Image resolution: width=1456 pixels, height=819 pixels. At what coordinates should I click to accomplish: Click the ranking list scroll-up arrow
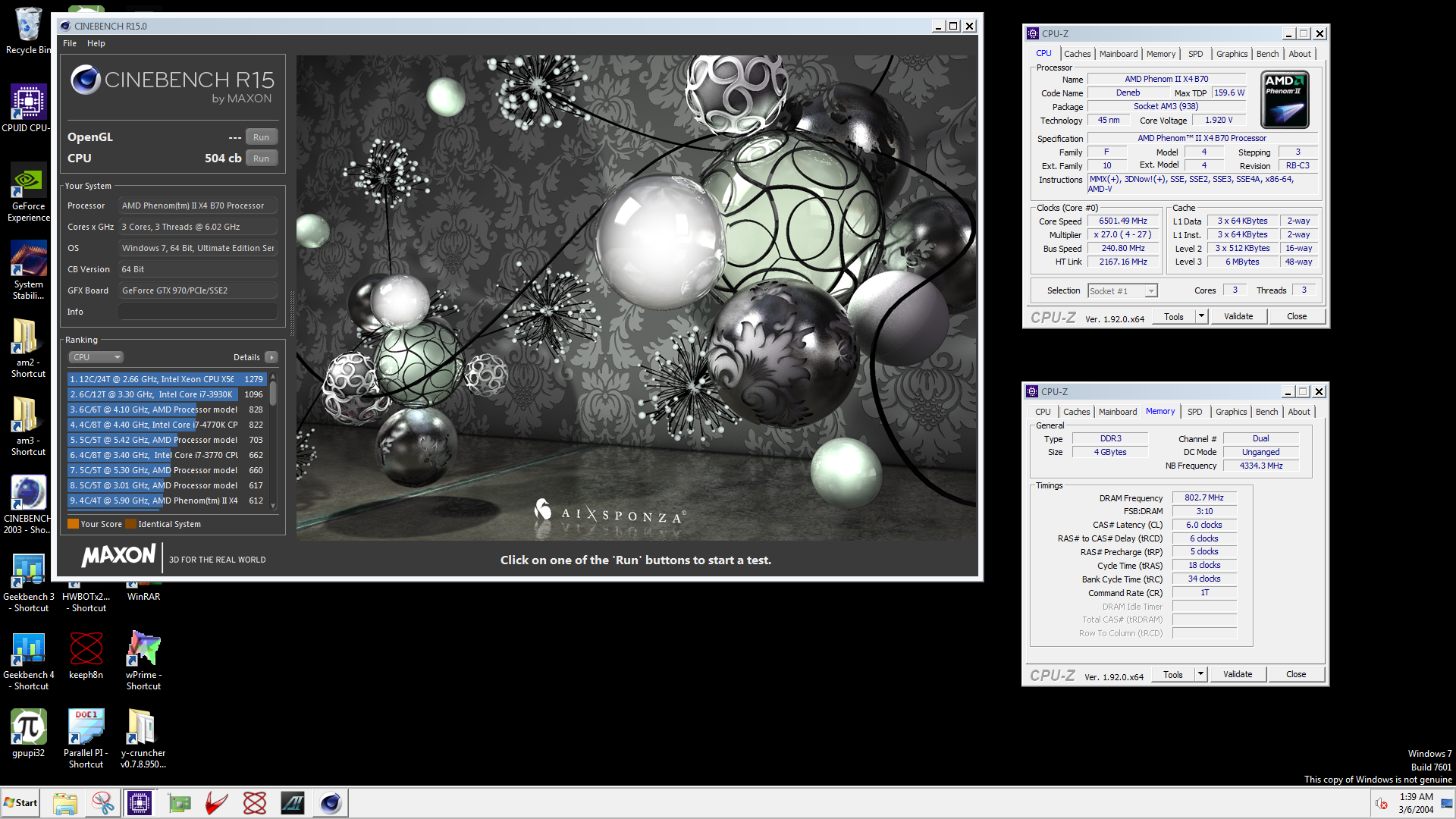click(x=273, y=376)
